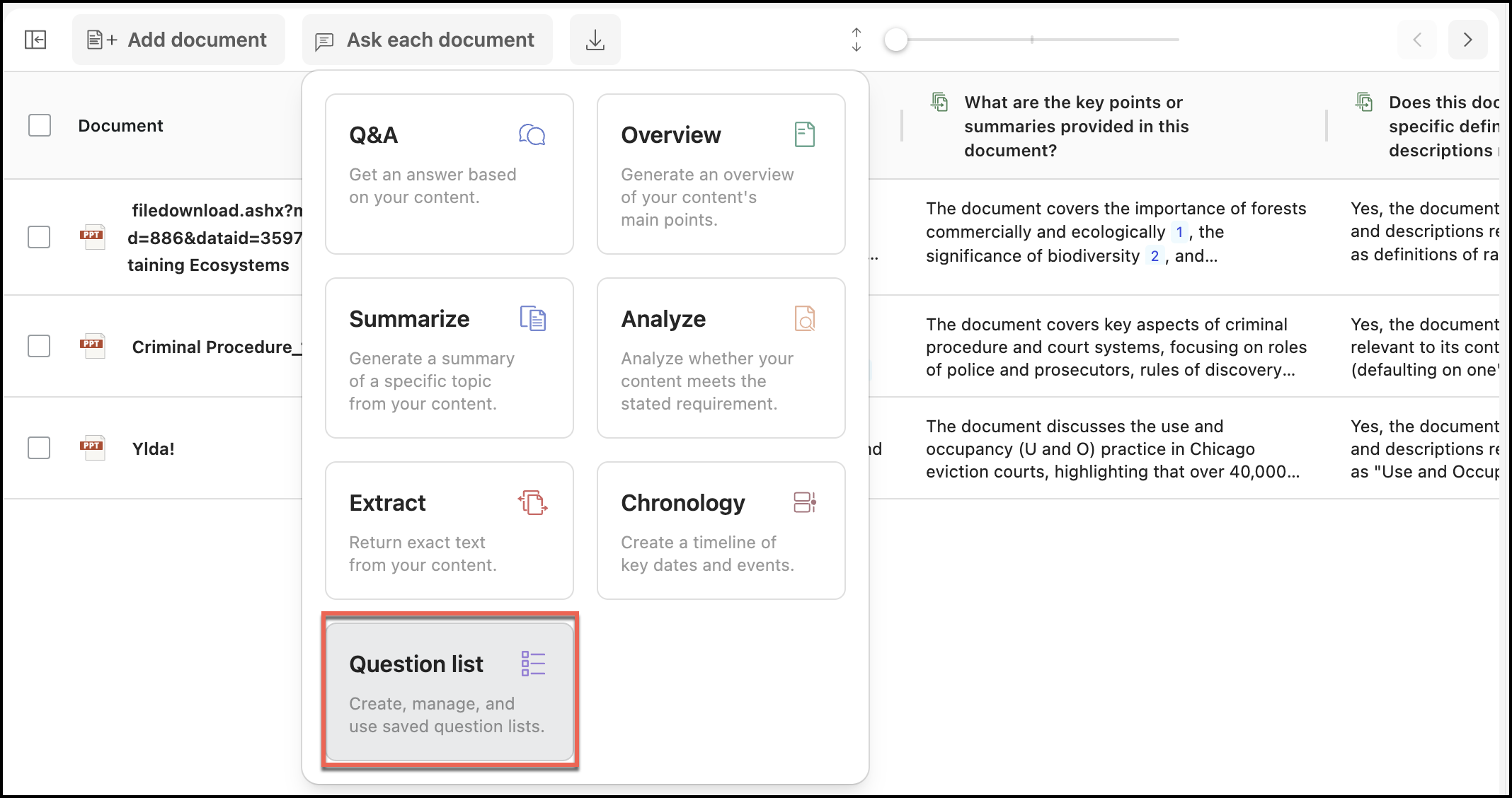This screenshot has height=798, width=1512.
Task: Click column icon beside key points question
Action: (939, 103)
